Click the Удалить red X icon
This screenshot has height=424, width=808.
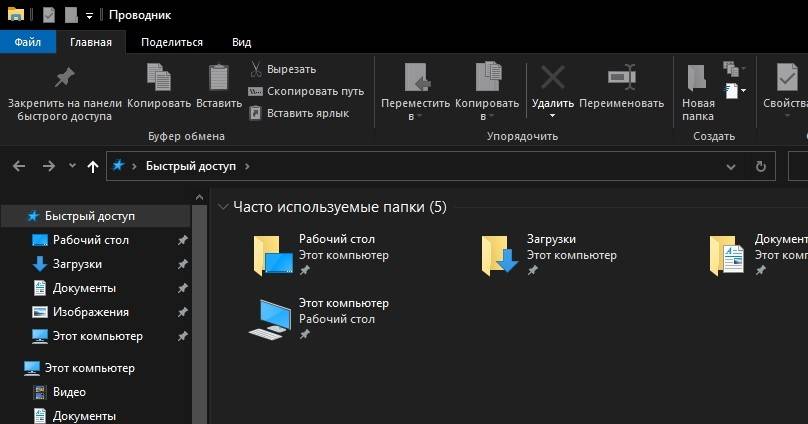[x=552, y=77]
